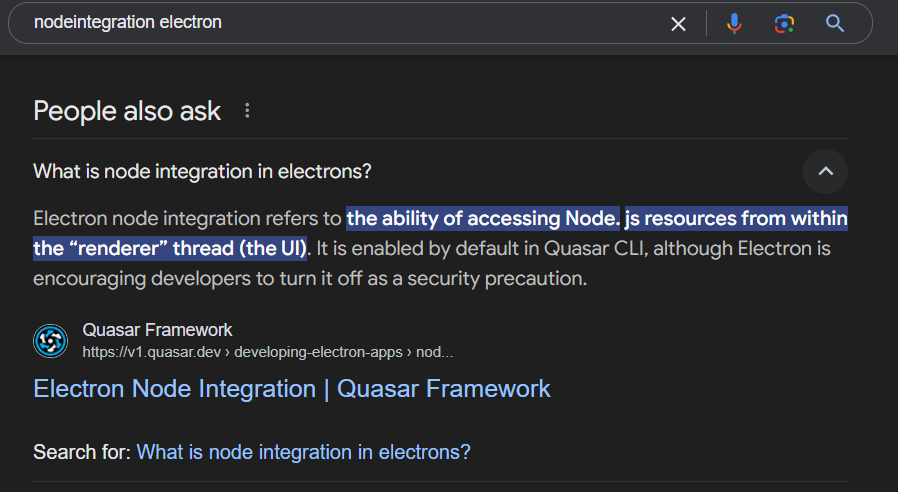Collapse the "What is node integration in electrons?" question
898x492 pixels.
pyautogui.click(x=202, y=171)
